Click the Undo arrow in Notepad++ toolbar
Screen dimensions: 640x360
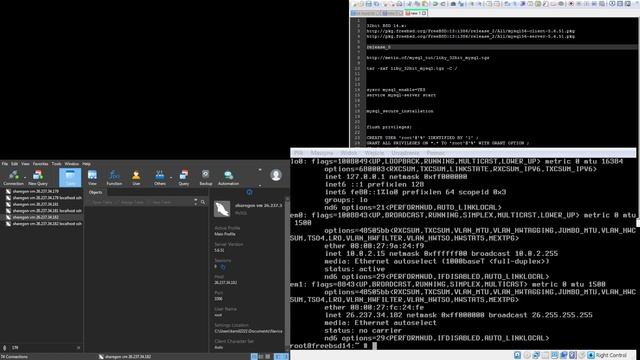[x=436, y=4]
